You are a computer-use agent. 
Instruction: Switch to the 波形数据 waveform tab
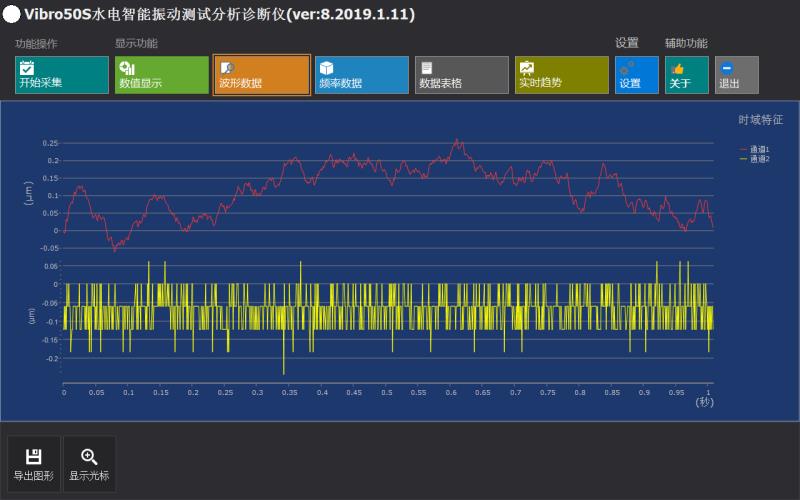tap(261, 75)
